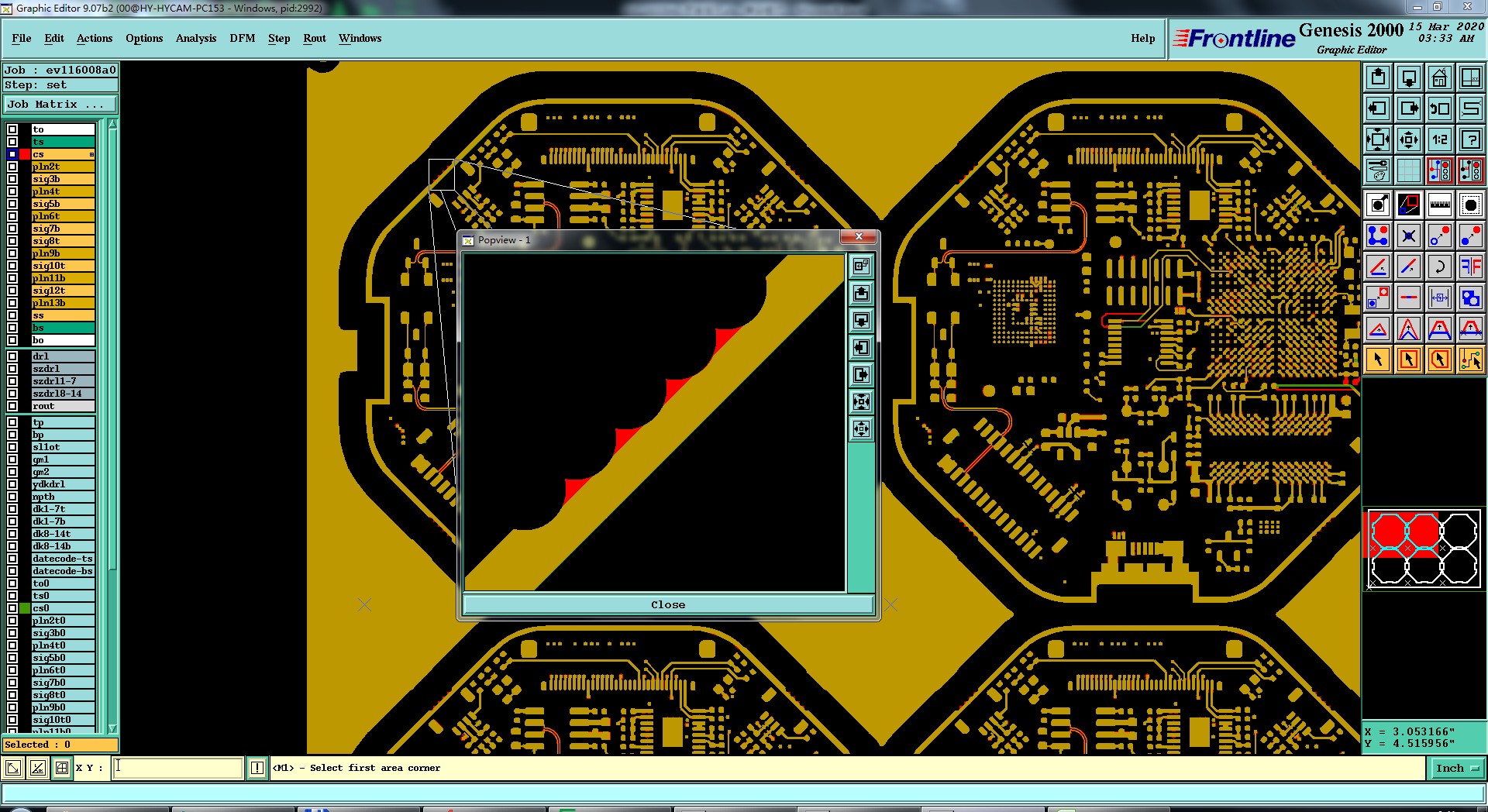1488x812 pixels.
Task: Click the green color swatch beside layer cs0
Action: click(x=25, y=608)
